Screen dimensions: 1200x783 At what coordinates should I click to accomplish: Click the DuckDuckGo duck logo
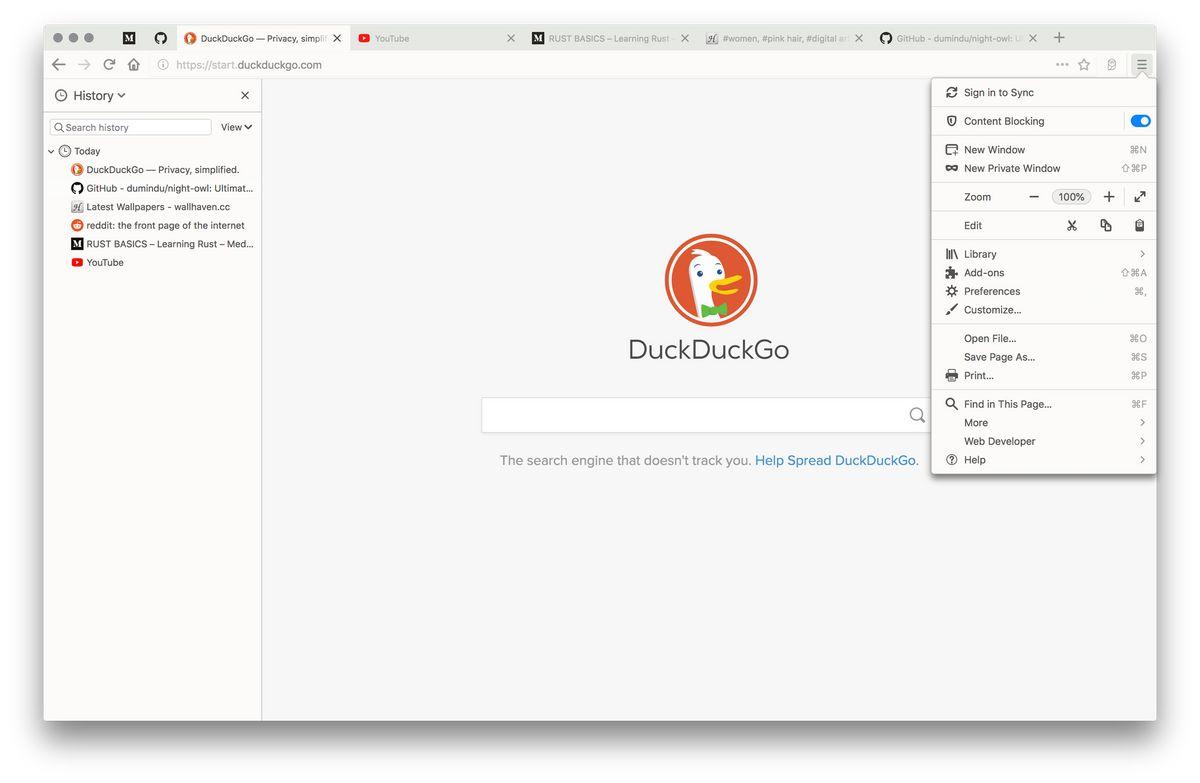(711, 280)
